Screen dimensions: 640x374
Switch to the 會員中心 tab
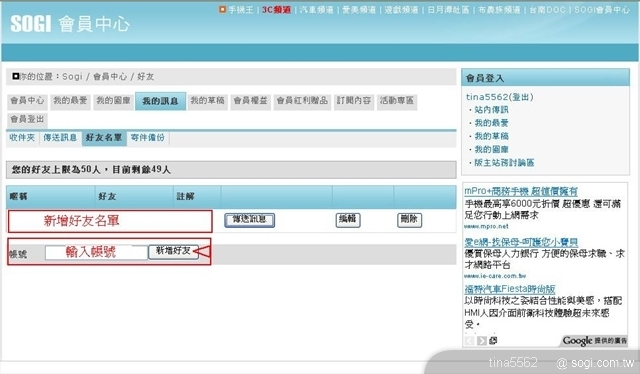(x=27, y=101)
